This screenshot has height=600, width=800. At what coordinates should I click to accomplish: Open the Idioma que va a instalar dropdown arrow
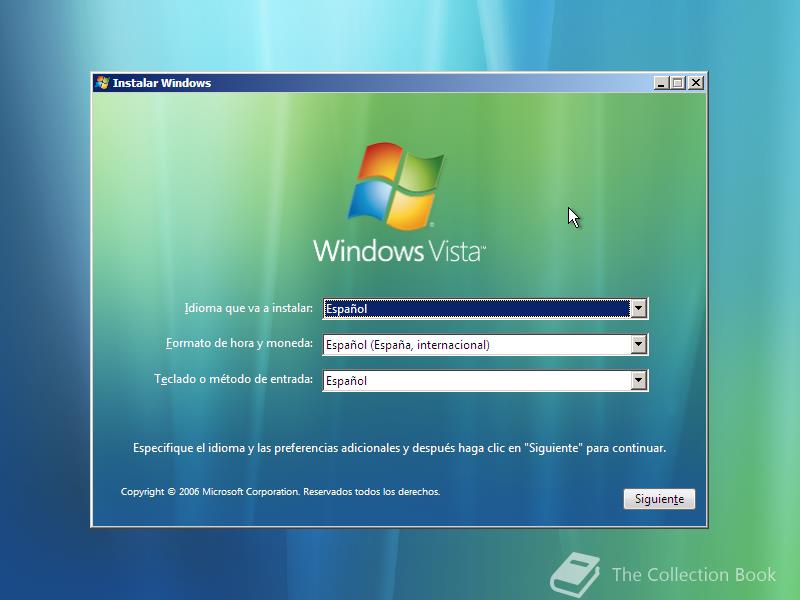pos(638,308)
